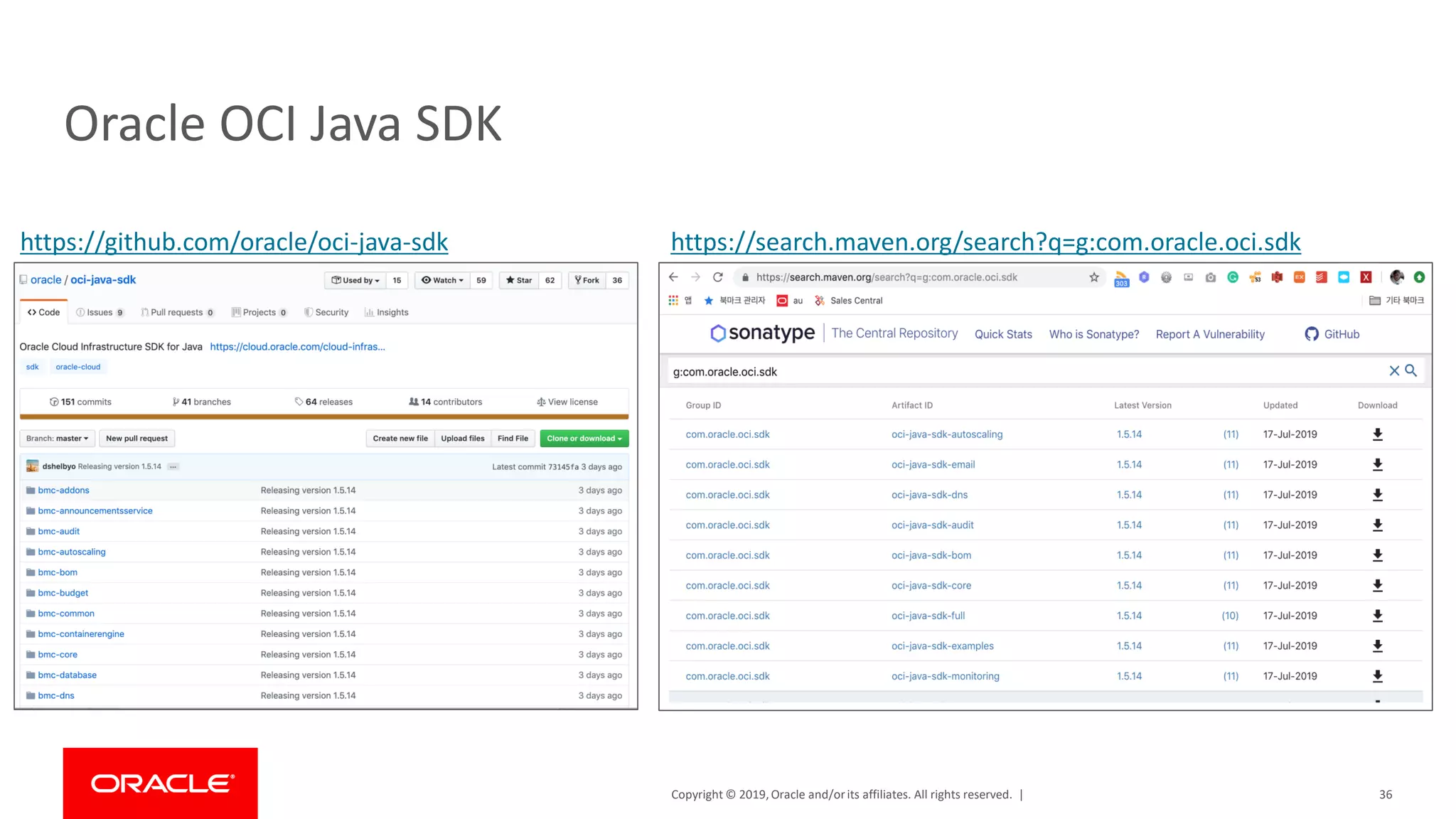View the 41 branches

(202, 402)
